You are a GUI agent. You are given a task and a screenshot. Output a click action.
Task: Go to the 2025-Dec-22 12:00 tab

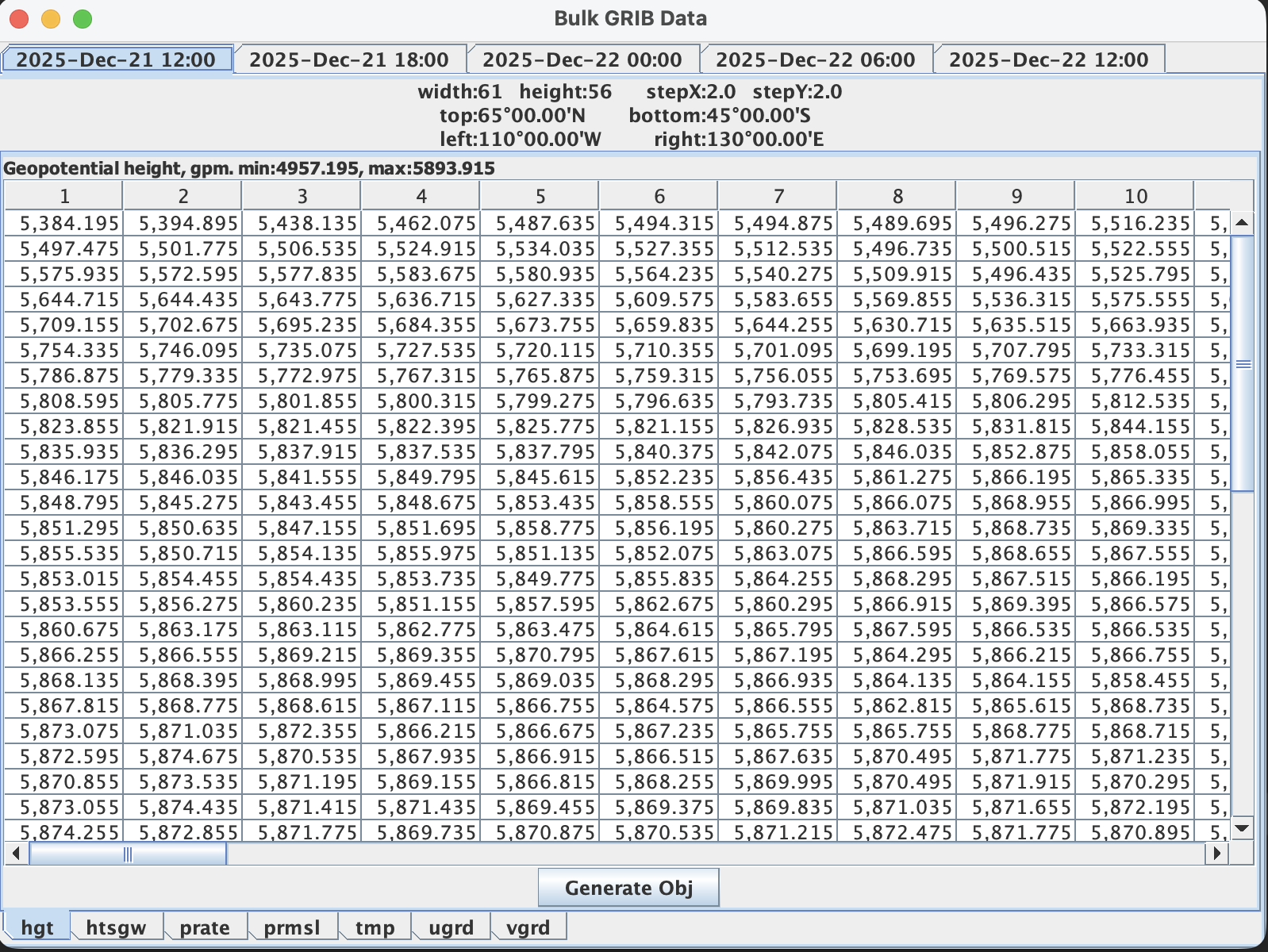coord(1049,59)
